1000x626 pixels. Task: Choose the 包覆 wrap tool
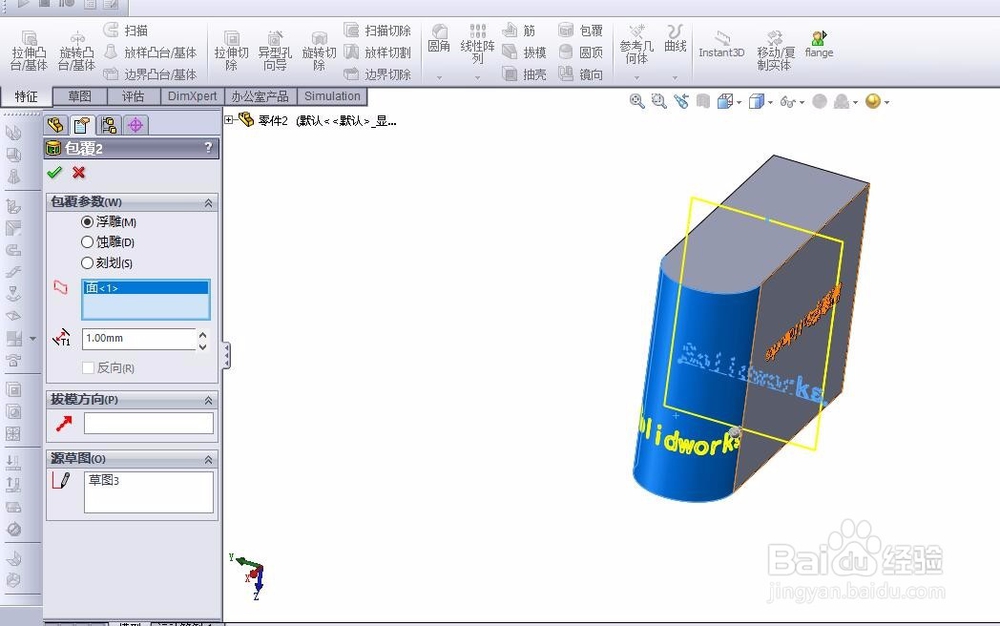(580, 30)
